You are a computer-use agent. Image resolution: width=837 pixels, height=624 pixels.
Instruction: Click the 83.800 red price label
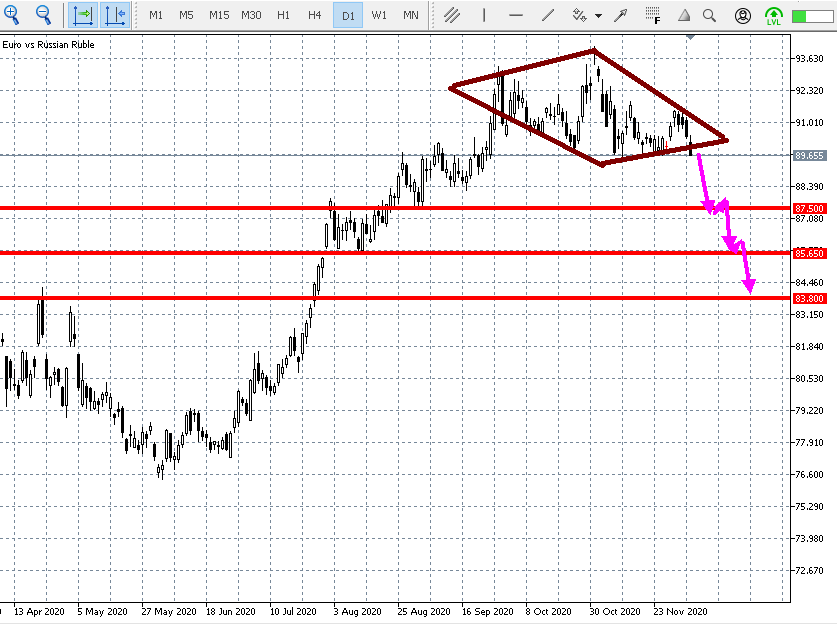click(809, 298)
